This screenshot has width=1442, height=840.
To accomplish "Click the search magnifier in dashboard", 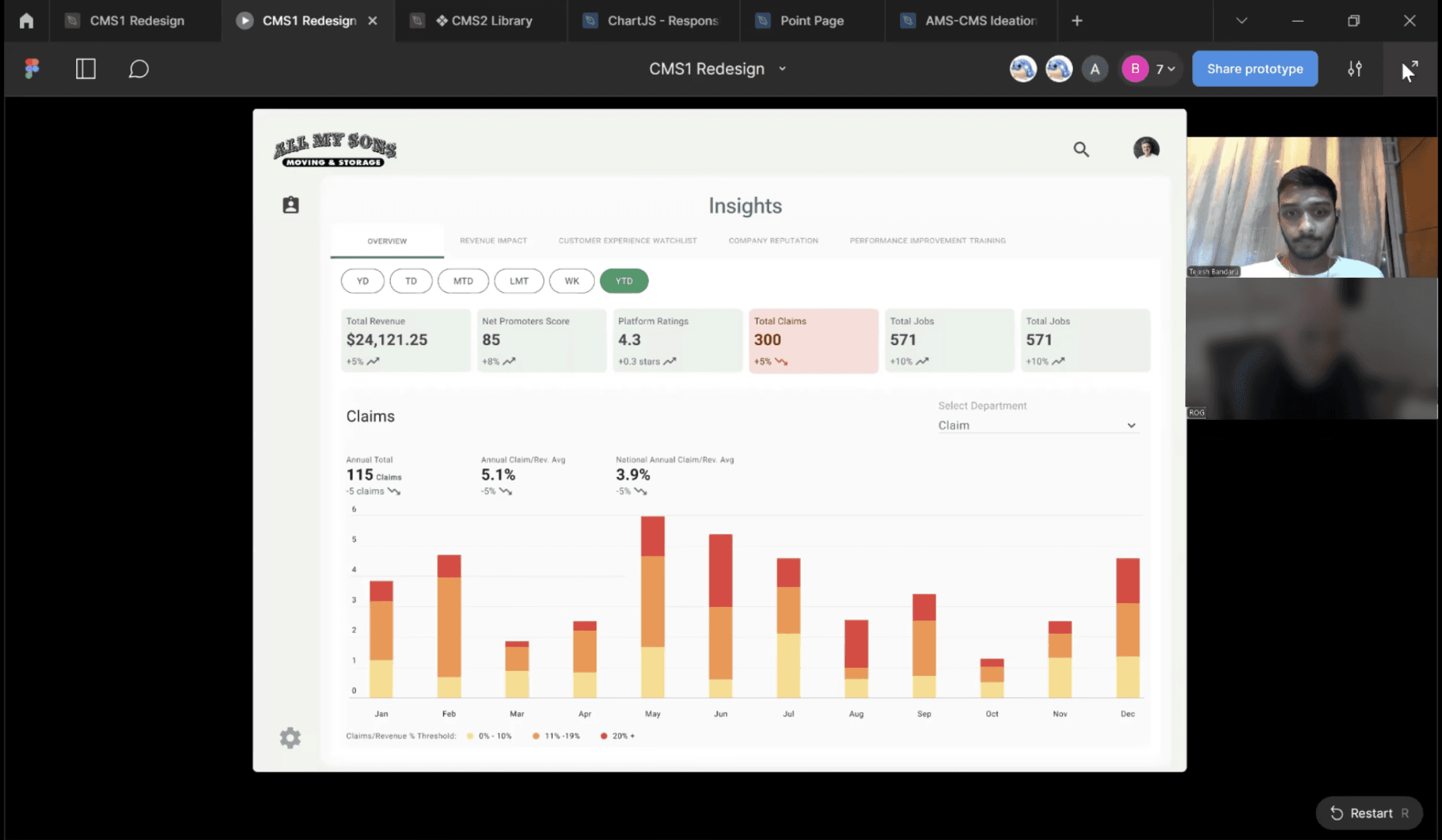I will click(1081, 149).
